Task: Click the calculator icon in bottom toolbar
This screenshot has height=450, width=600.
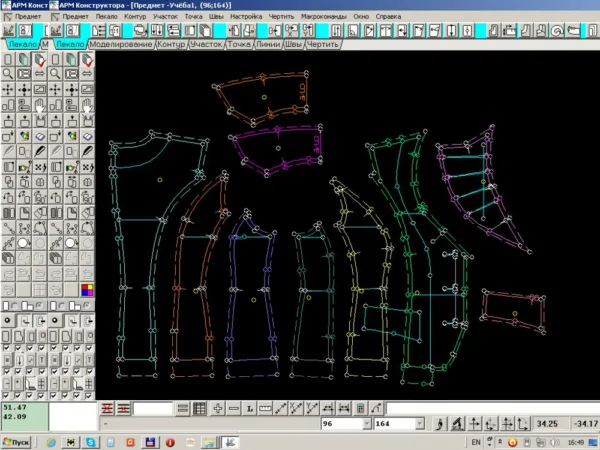Action: tap(360, 409)
